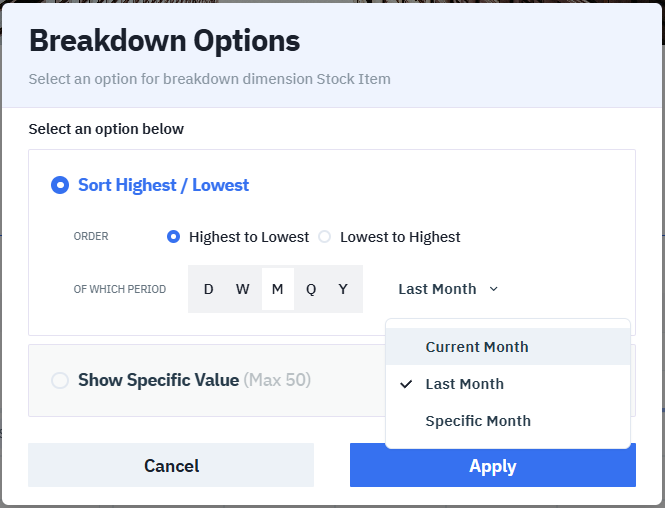
Task: Choose Specific Month from the dropdown list
Action: point(478,421)
